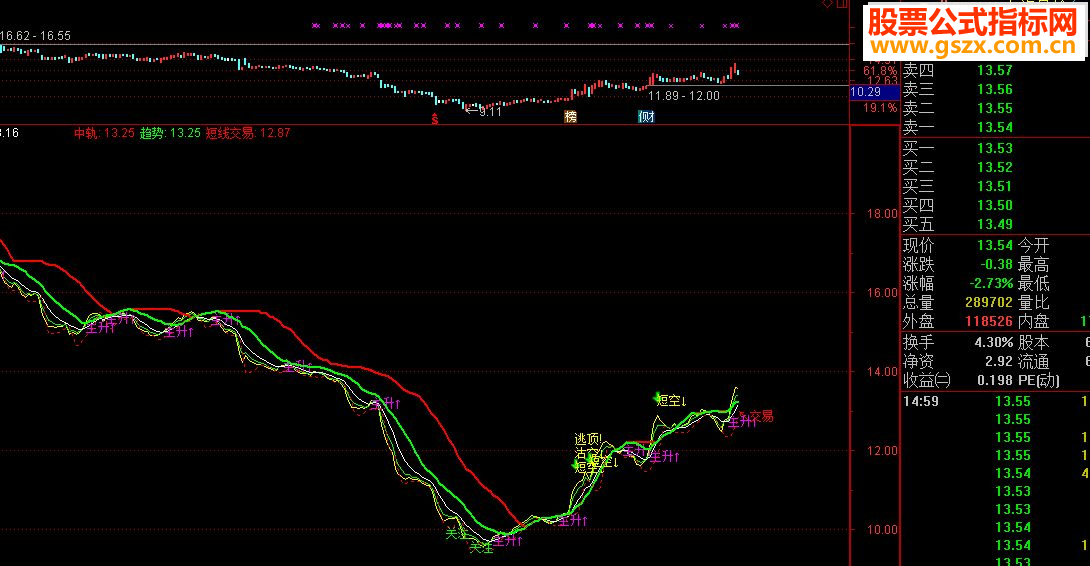Viewport: 1090px width, 566px height.
Task: Click the 涨幅 -2.73% value
Action: click(x=991, y=283)
